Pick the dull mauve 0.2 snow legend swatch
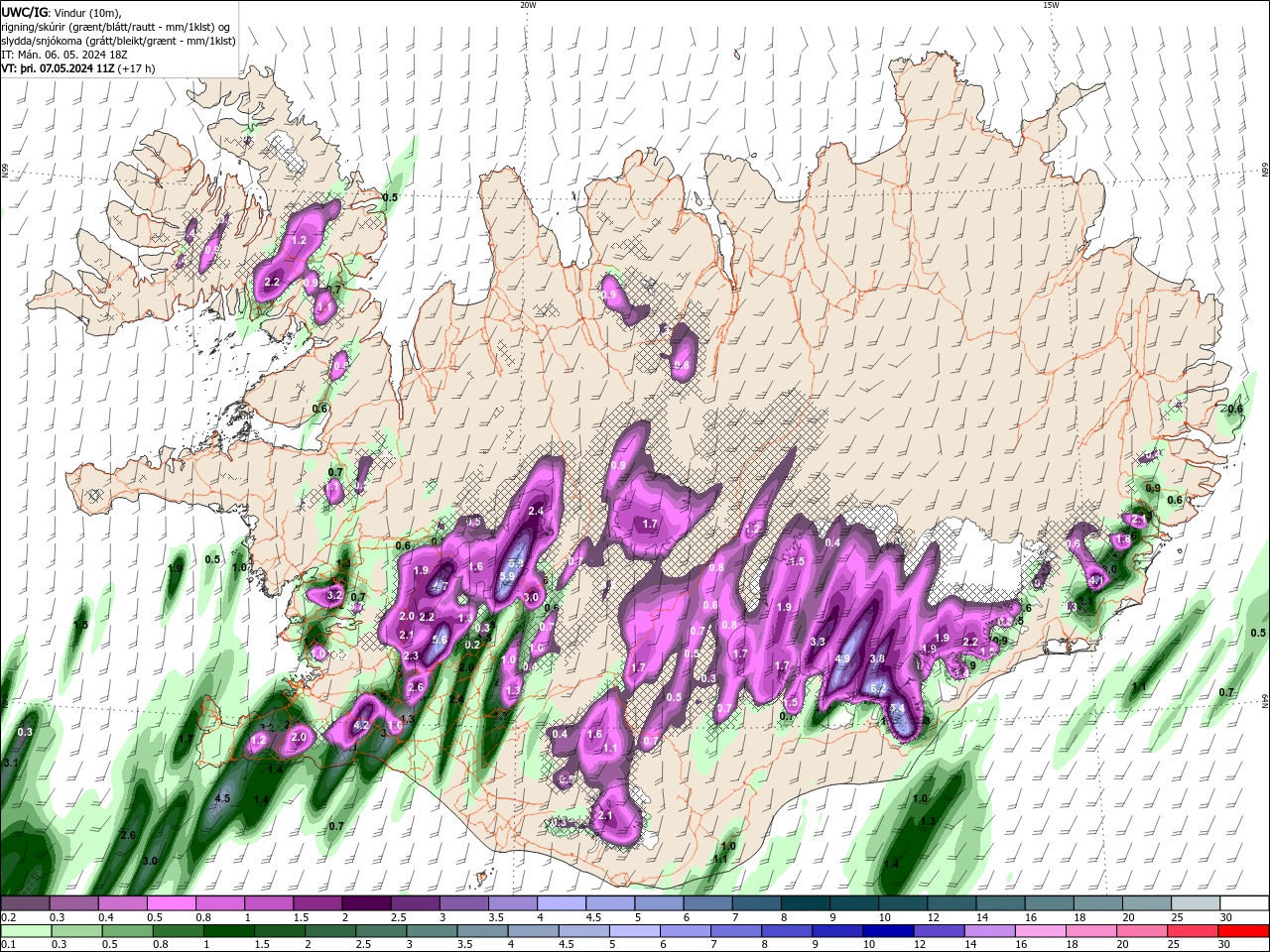 point(25,902)
